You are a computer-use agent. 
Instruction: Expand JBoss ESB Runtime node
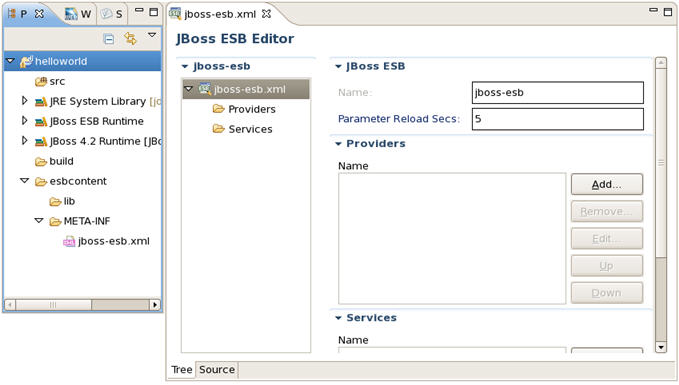(25, 121)
